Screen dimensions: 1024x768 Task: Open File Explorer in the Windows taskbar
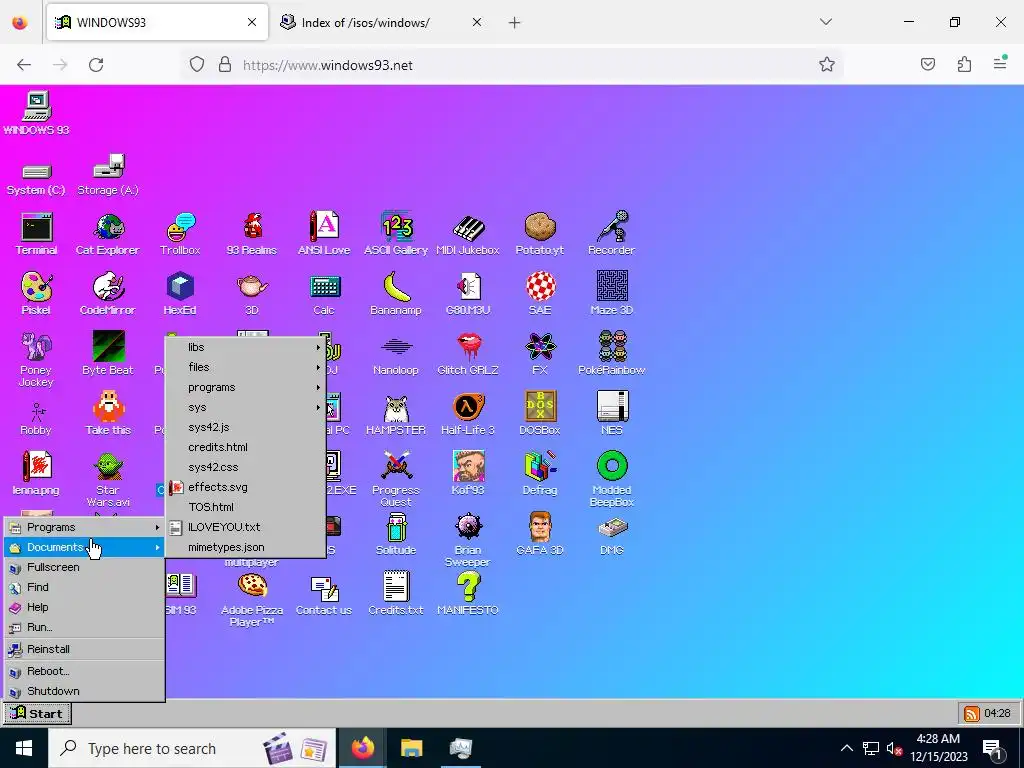coord(411,748)
